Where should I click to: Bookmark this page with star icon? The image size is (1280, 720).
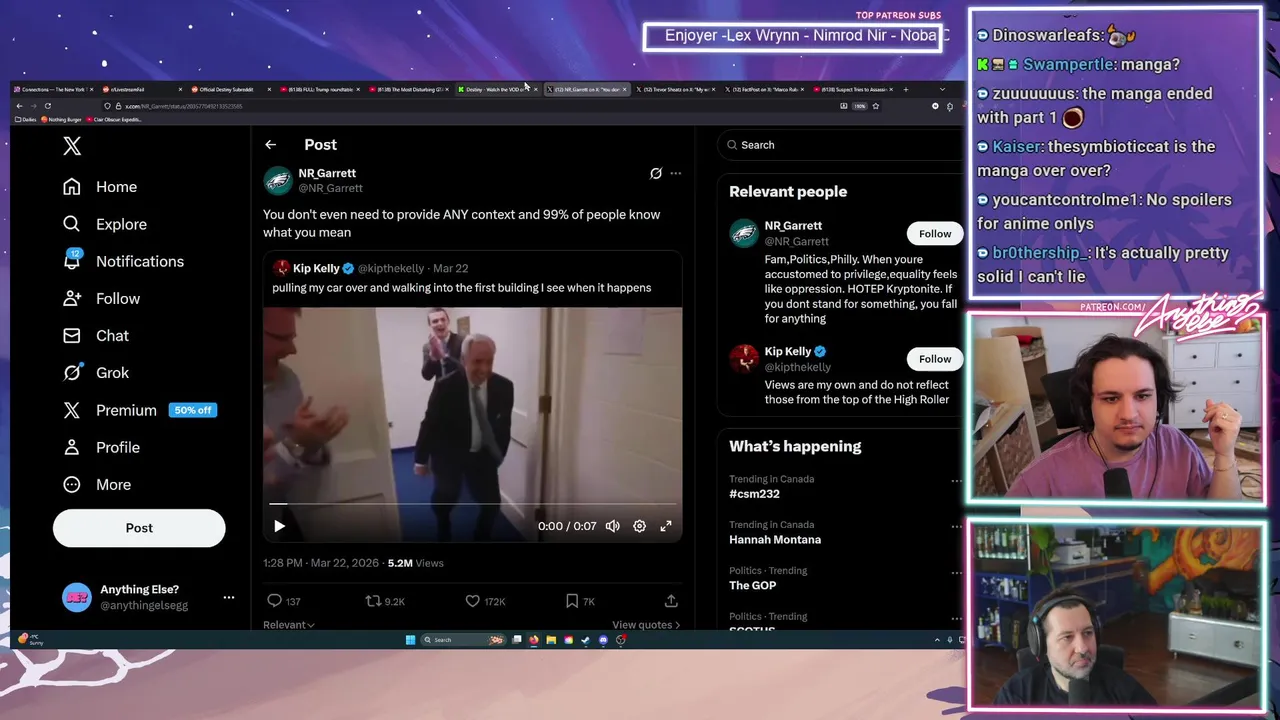pyautogui.click(x=876, y=106)
